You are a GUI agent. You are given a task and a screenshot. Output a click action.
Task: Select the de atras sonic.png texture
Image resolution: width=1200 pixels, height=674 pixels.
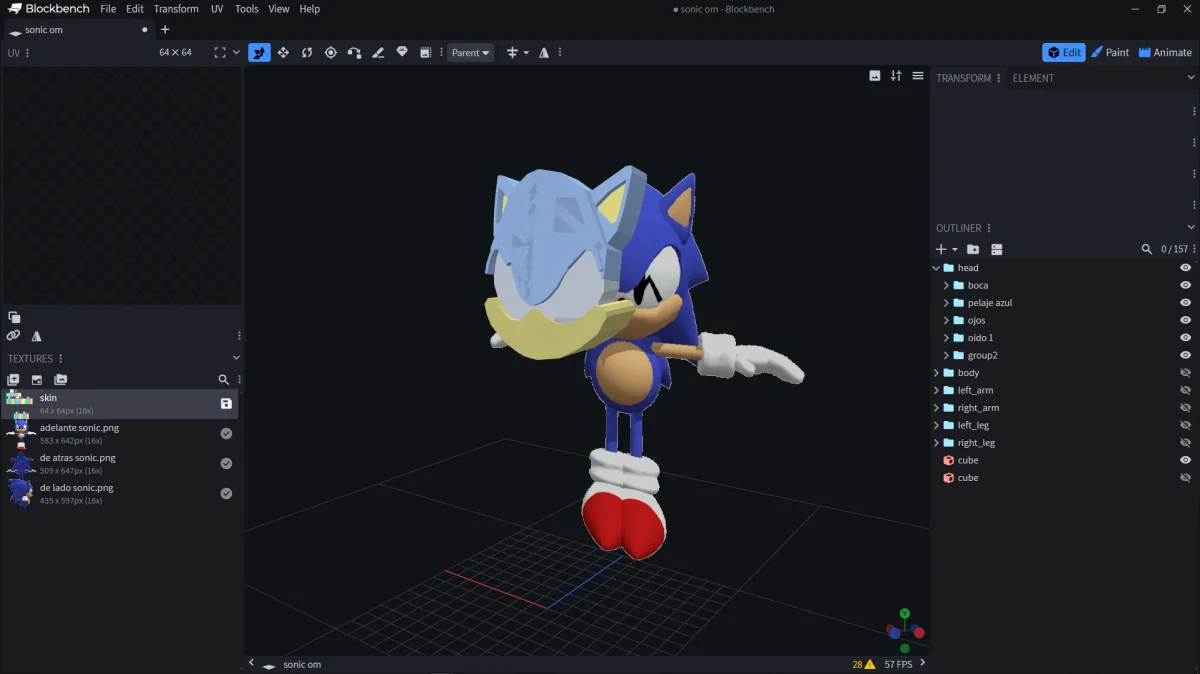click(120, 463)
